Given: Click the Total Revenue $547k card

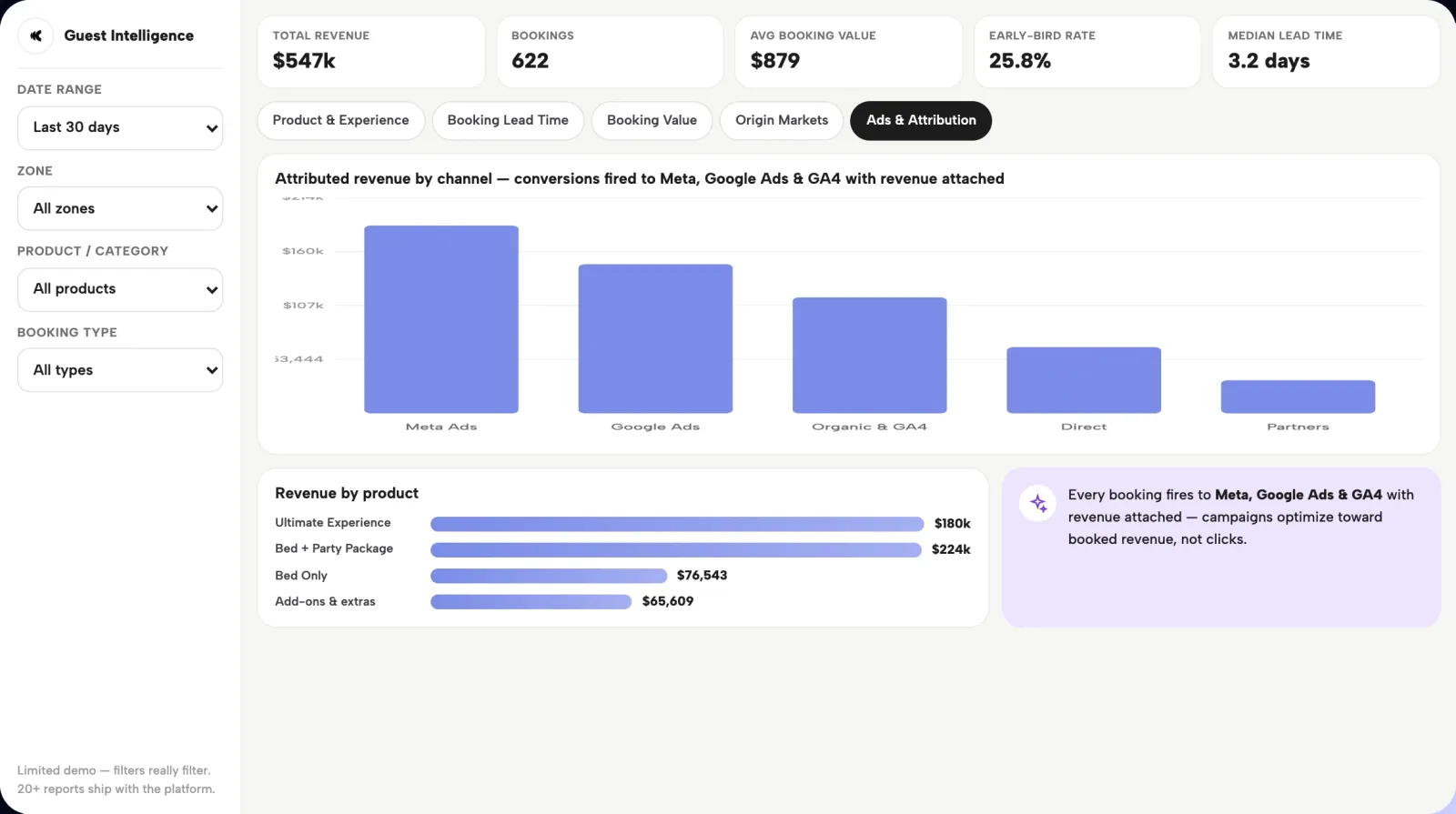Looking at the screenshot, I should pos(371,52).
